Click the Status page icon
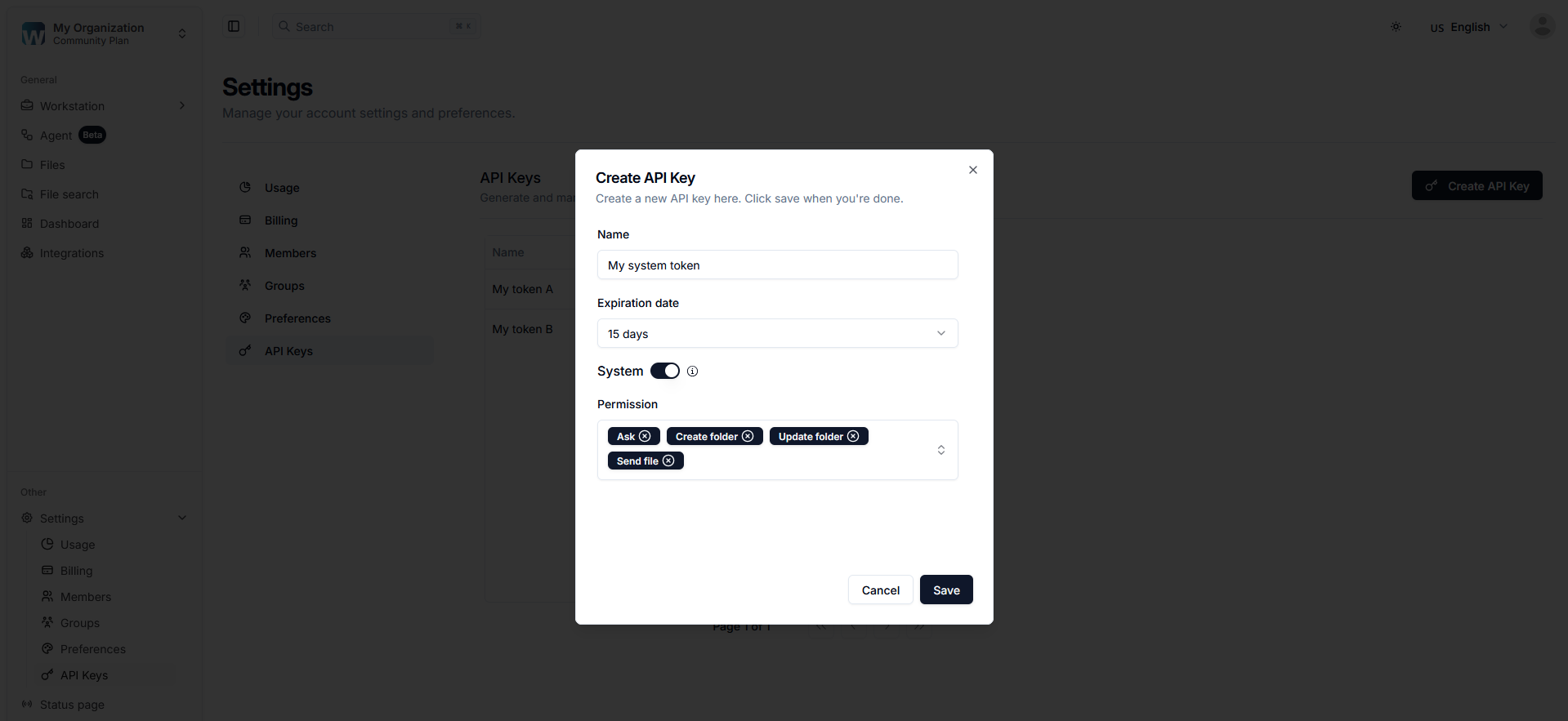The height and width of the screenshot is (721, 1568). click(x=26, y=704)
